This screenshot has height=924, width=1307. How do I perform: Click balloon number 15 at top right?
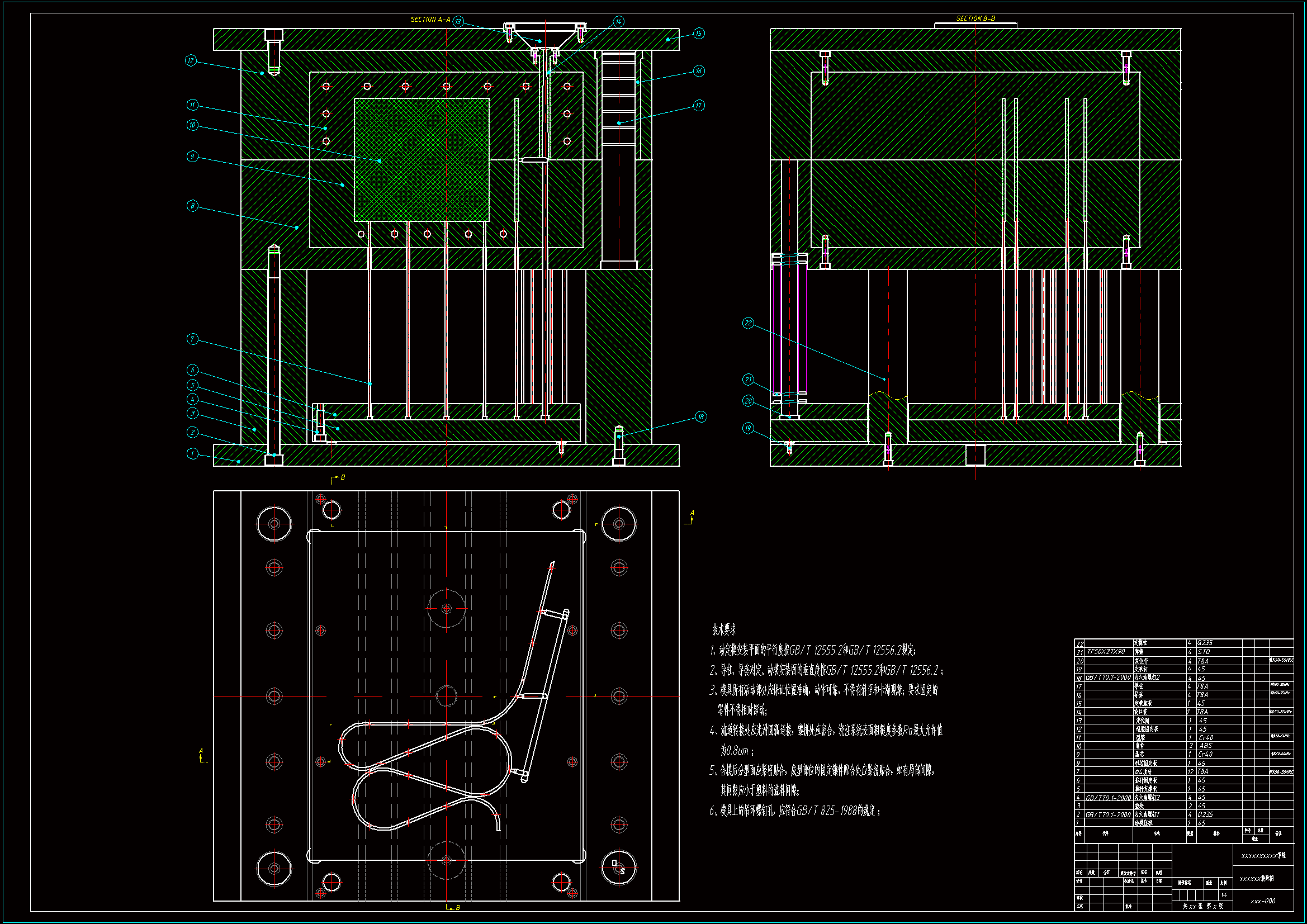[699, 34]
